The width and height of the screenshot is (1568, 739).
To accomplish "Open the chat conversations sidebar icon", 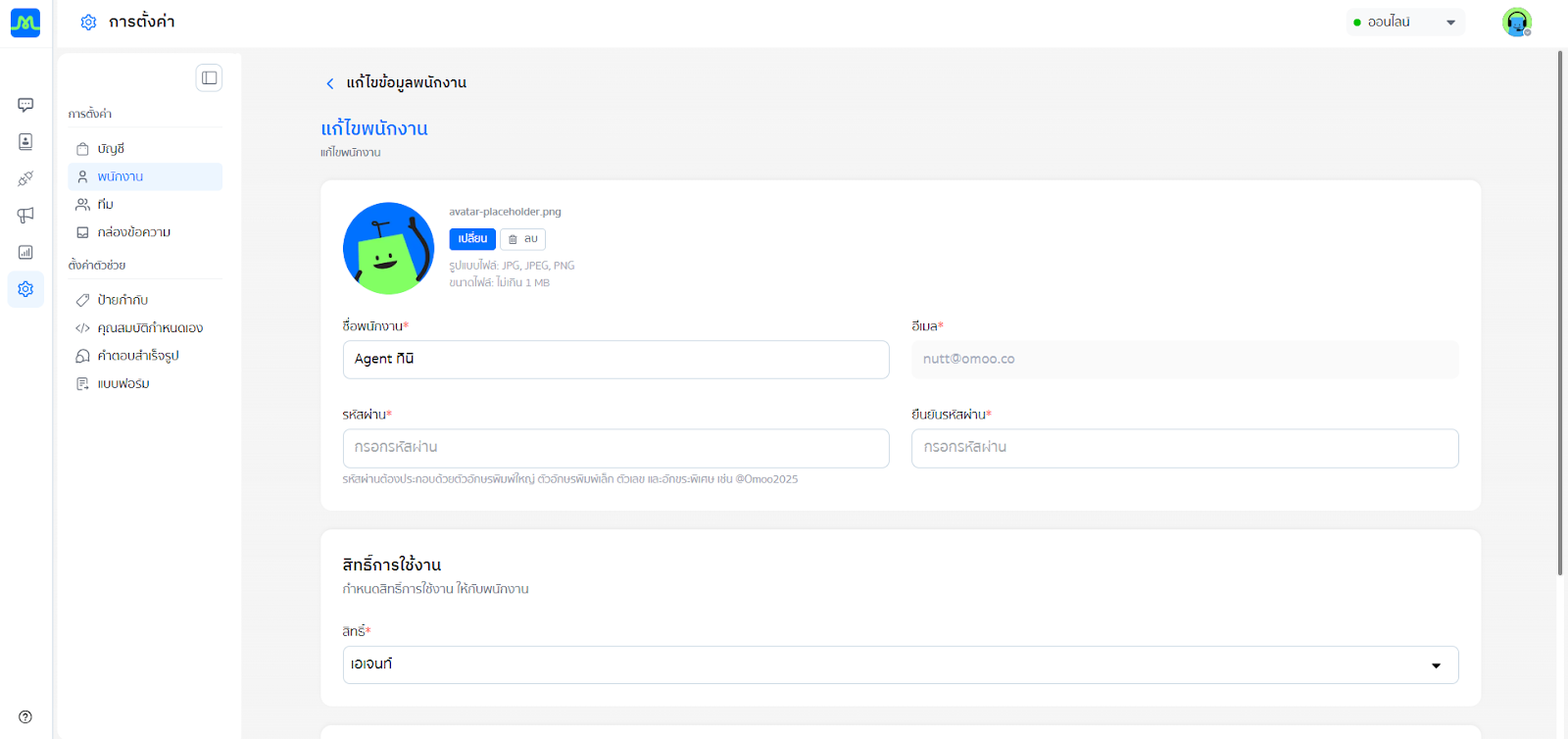I will click(x=25, y=105).
